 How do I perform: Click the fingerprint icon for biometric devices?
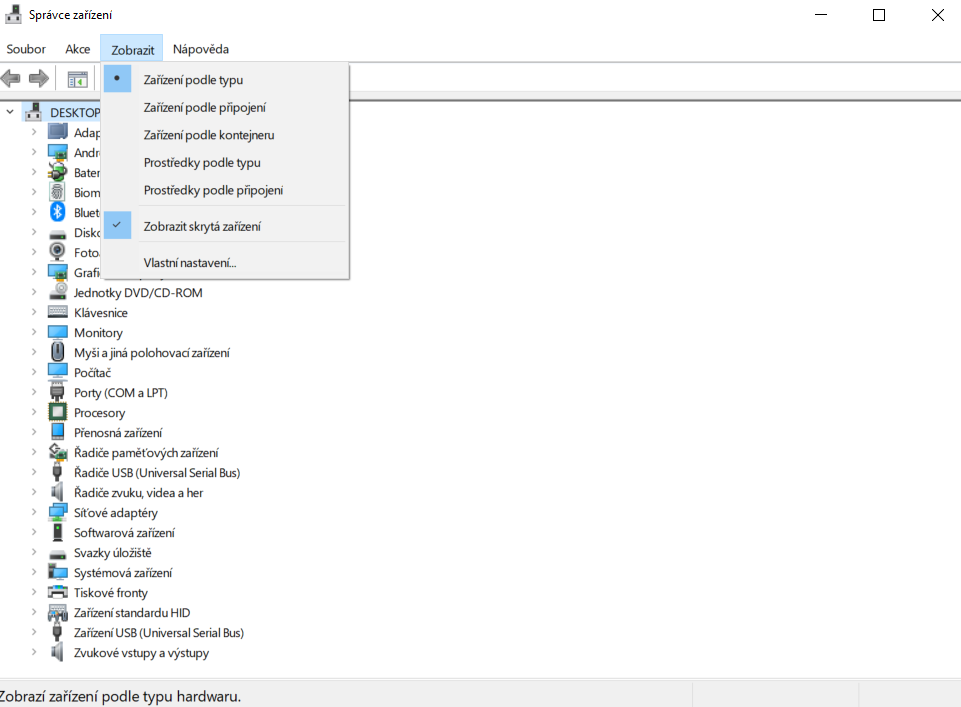(58, 192)
